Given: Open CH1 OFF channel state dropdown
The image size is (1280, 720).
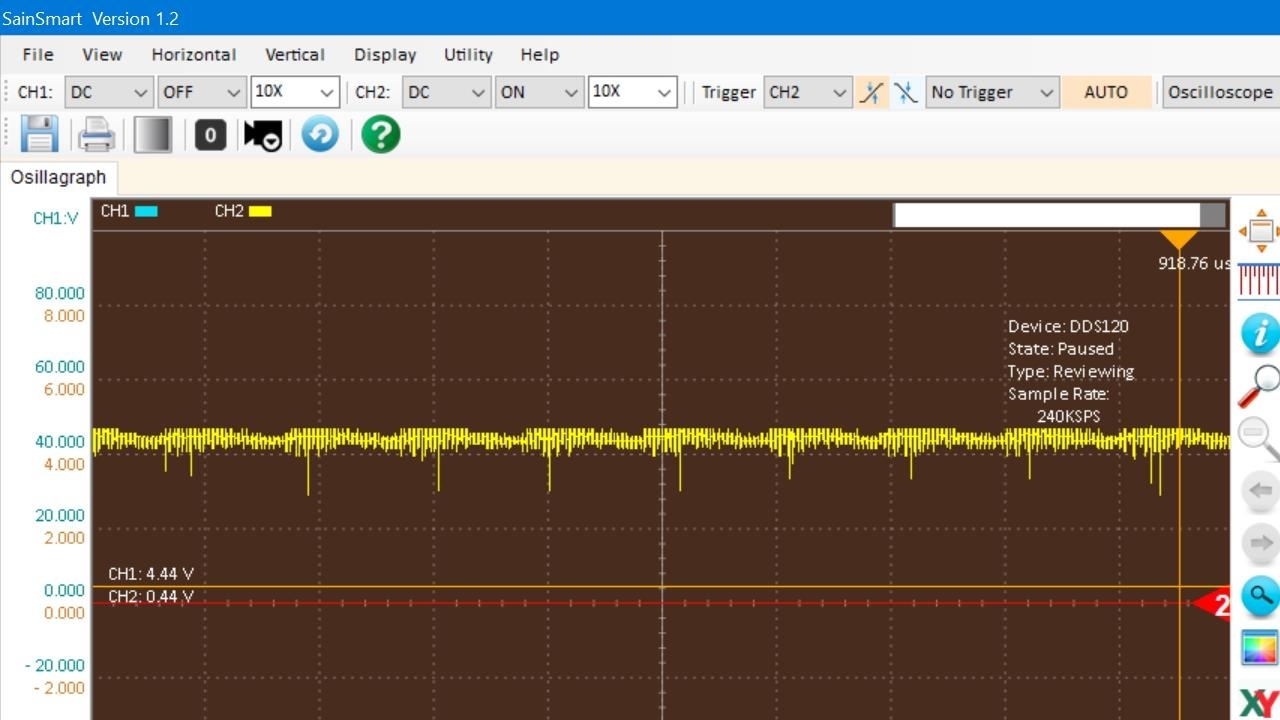Looking at the screenshot, I should [x=202, y=92].
